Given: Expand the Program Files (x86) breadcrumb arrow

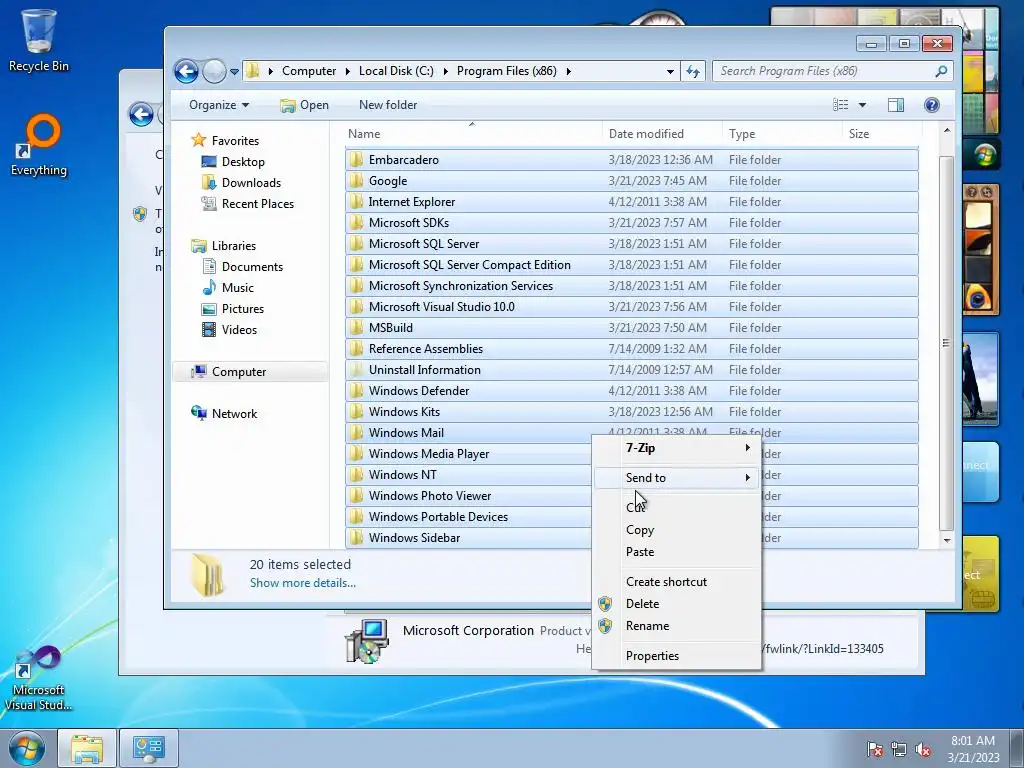Looking at the screenshot, I should (x=569, y=71).
